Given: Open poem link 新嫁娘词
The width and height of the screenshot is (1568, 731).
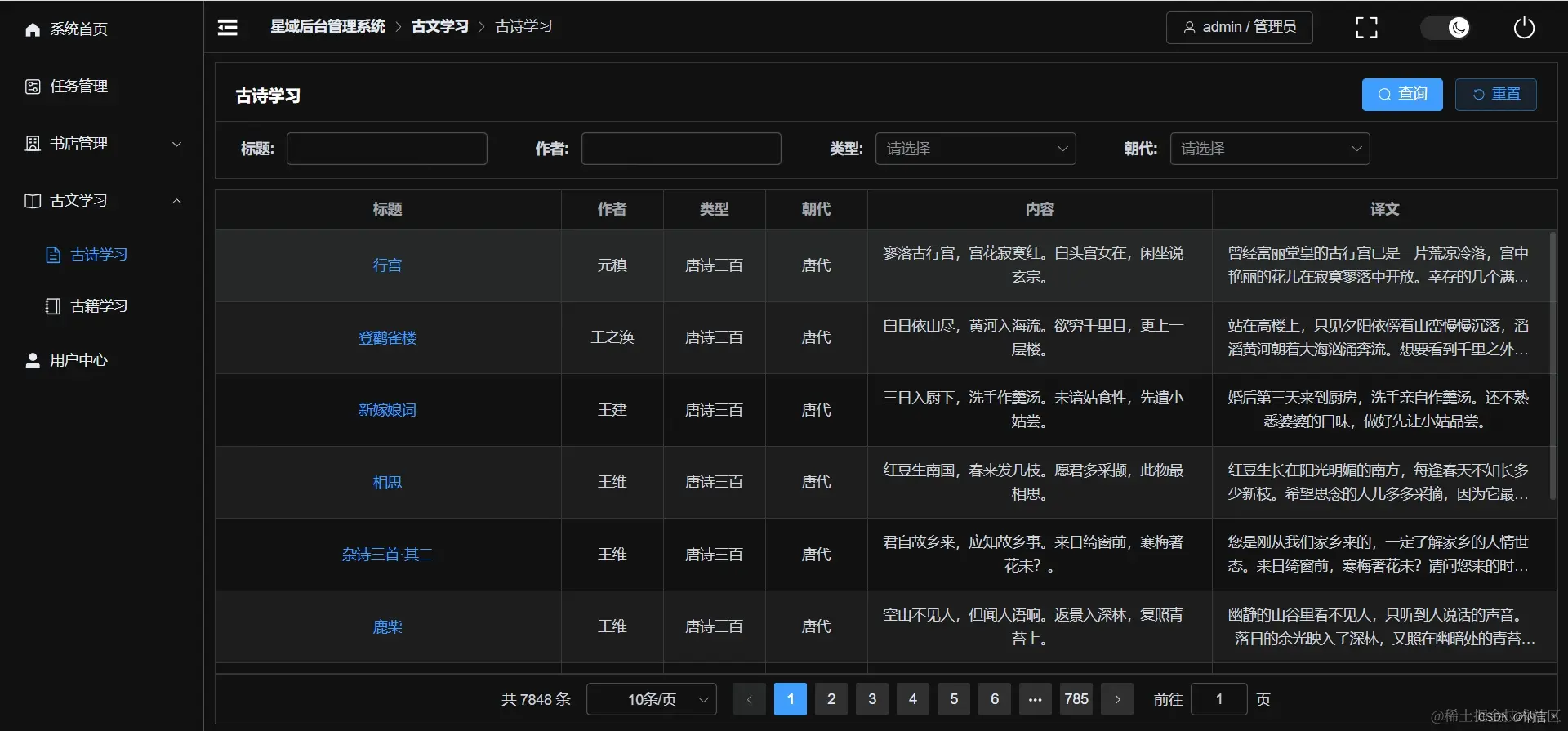Looking at the screenshot, I should coord(387,410).
